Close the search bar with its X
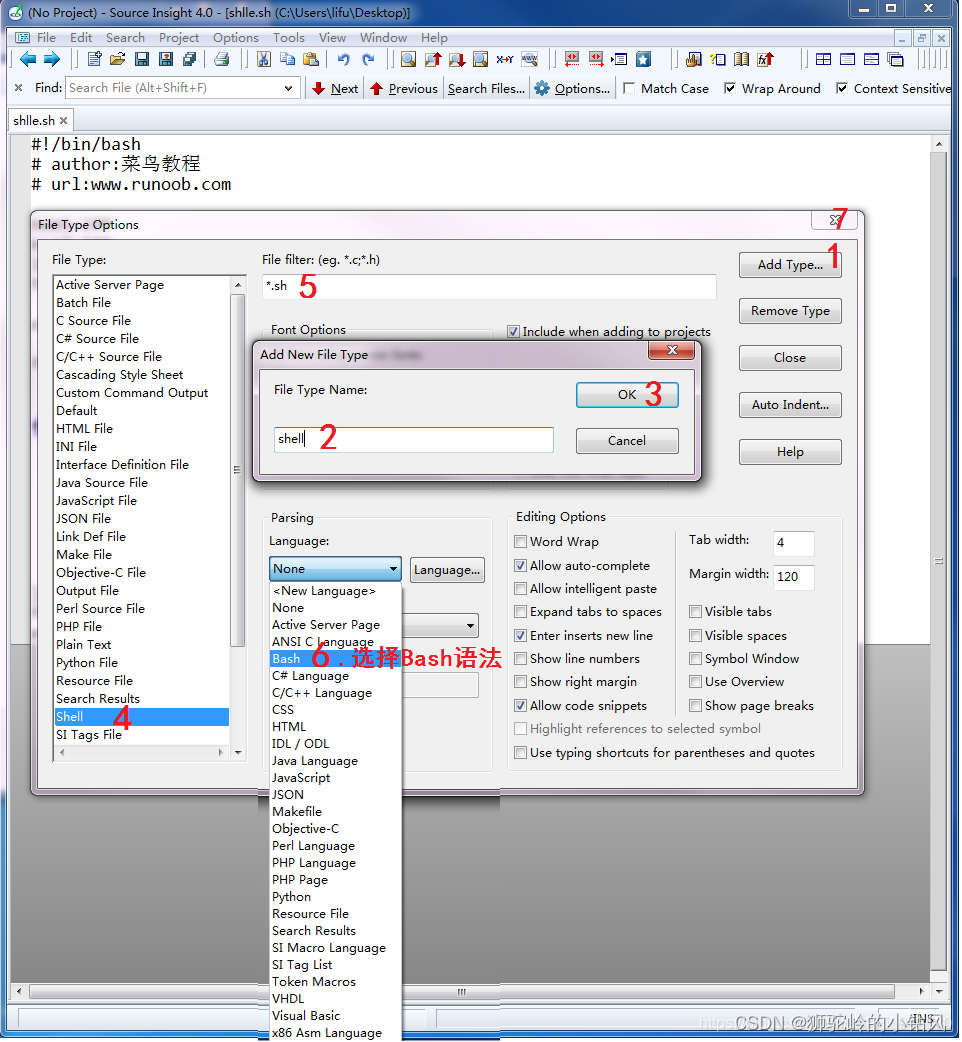The width and height of the screenshot is (962, 1042). coord(19,88)
